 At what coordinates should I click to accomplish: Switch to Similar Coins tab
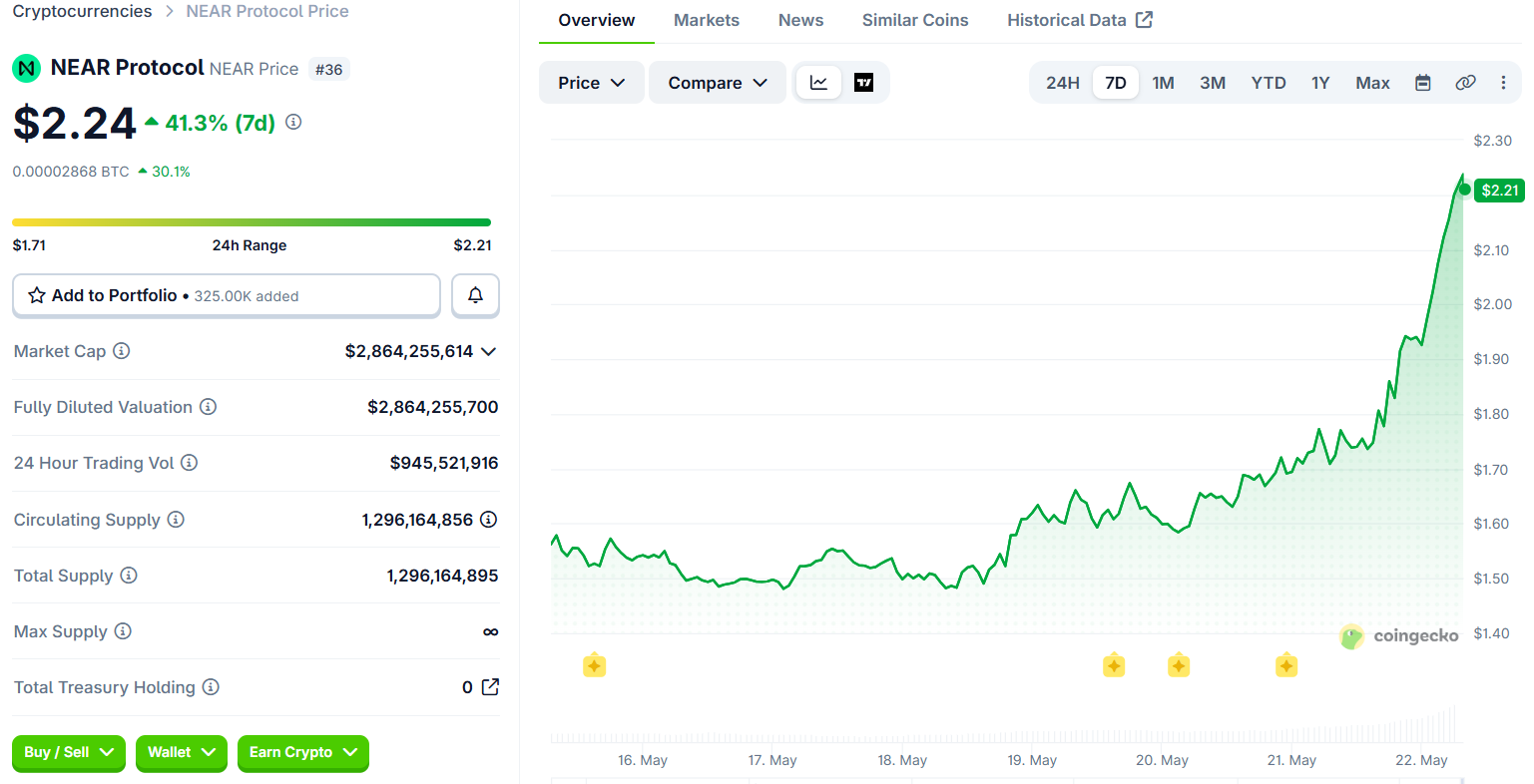point(915,21)
